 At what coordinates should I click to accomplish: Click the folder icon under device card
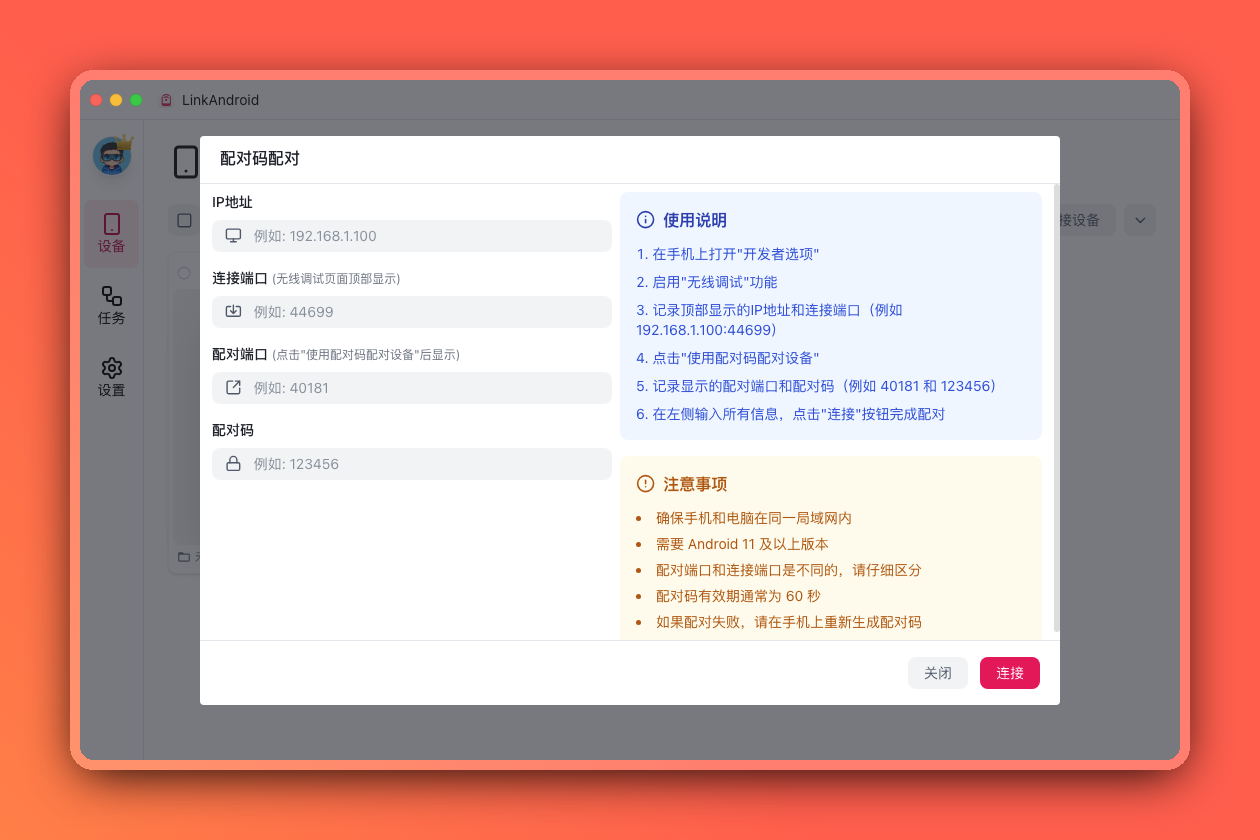click(183, 557)
